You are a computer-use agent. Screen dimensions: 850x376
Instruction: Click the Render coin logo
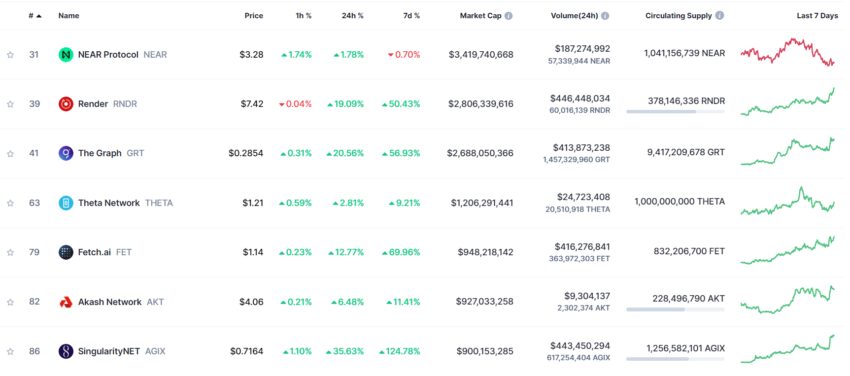(66, 104)
